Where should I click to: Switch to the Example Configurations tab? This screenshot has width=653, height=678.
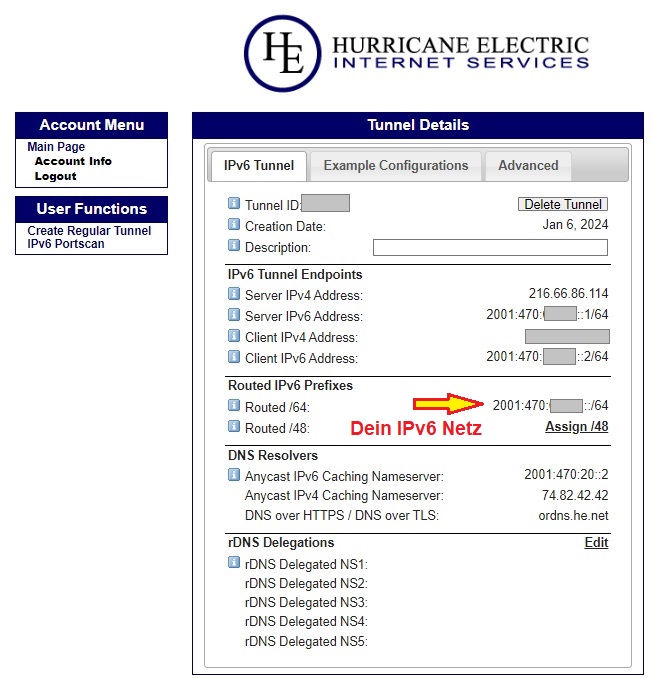click(395, 165)
